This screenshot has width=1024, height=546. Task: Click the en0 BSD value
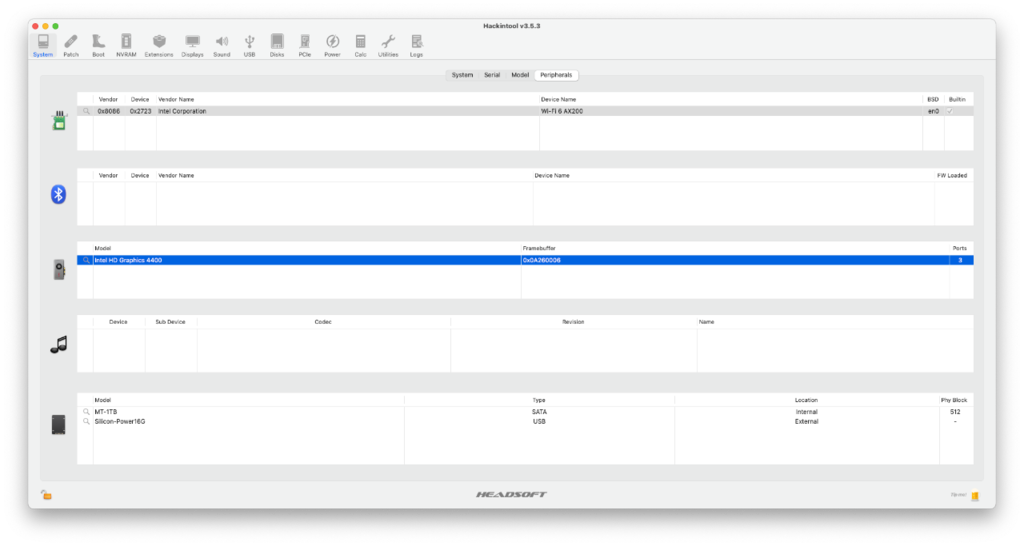click(x=933, y=112)
